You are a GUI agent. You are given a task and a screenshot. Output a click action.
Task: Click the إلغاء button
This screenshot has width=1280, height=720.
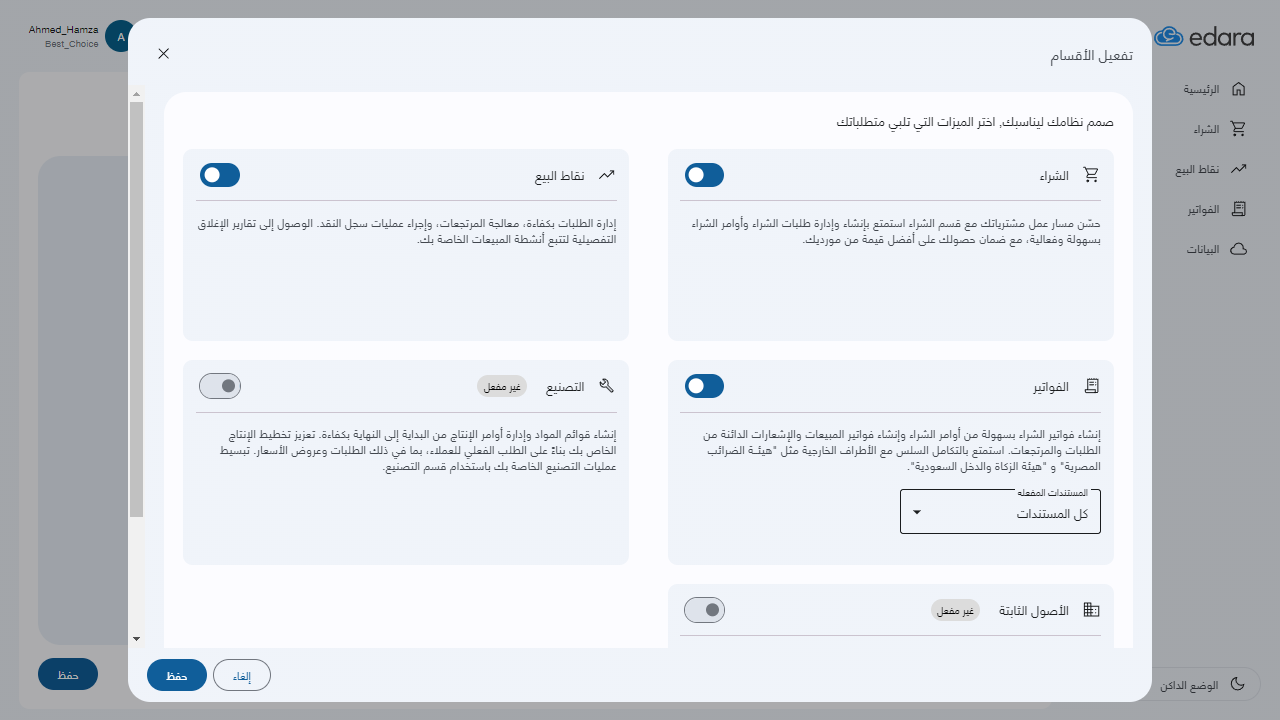pos(242,676)
